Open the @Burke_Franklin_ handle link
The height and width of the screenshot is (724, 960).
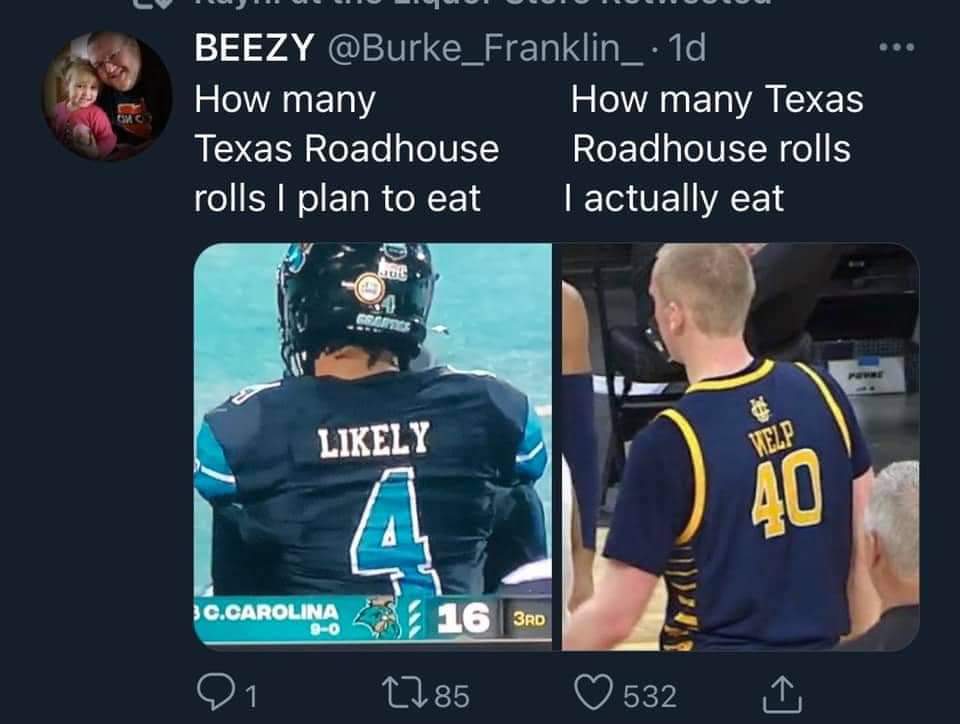[486, 48]
